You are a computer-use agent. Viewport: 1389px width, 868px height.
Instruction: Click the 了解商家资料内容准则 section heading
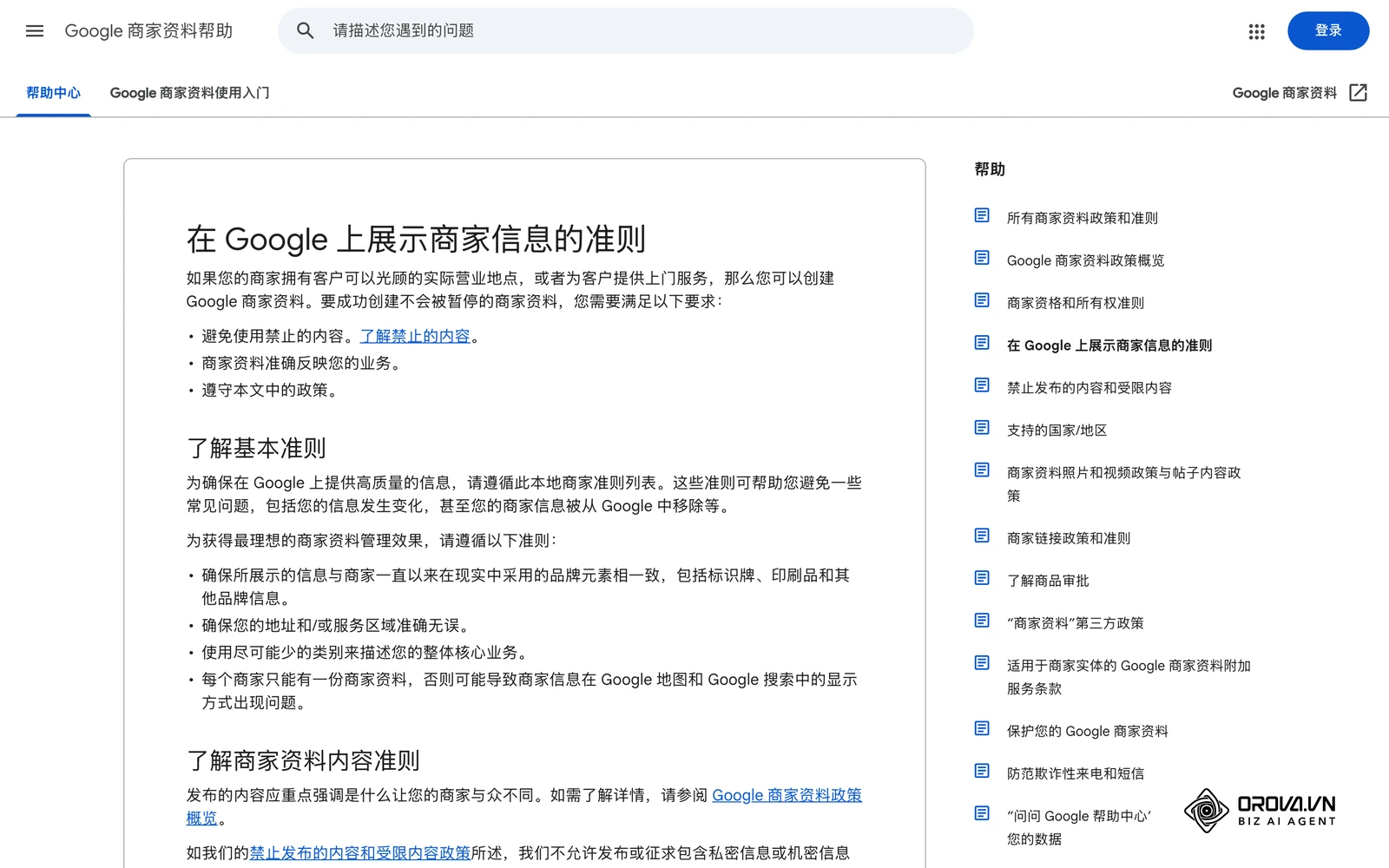click(x=303, y=760)
